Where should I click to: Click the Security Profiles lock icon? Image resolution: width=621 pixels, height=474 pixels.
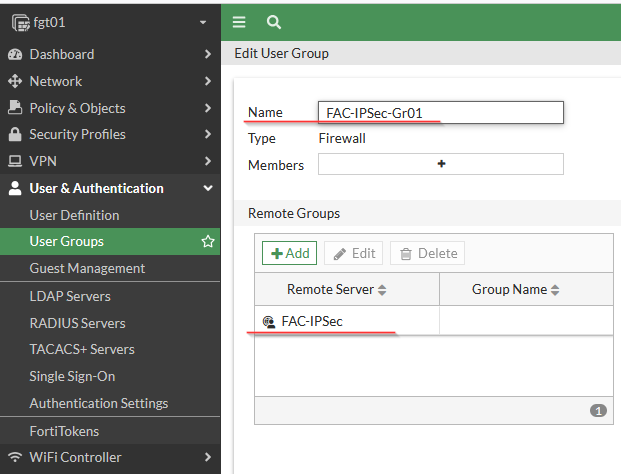(15, 134)
